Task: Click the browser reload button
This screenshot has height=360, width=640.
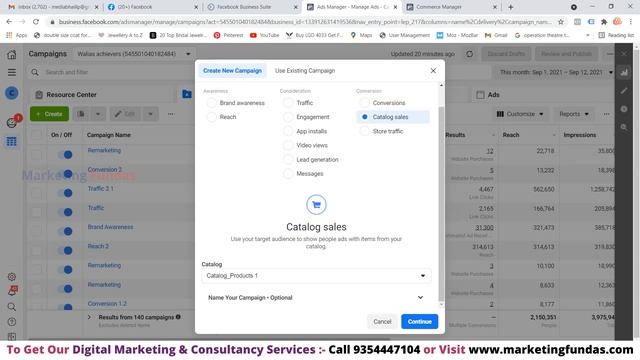Action: pos(36,22)
